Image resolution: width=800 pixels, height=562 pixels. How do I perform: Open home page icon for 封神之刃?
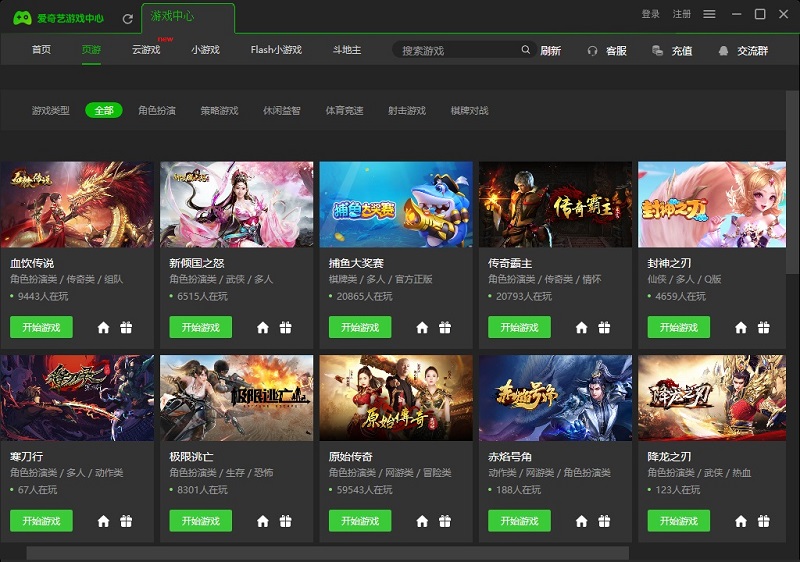pyautogui.click(x=741, y=327)
